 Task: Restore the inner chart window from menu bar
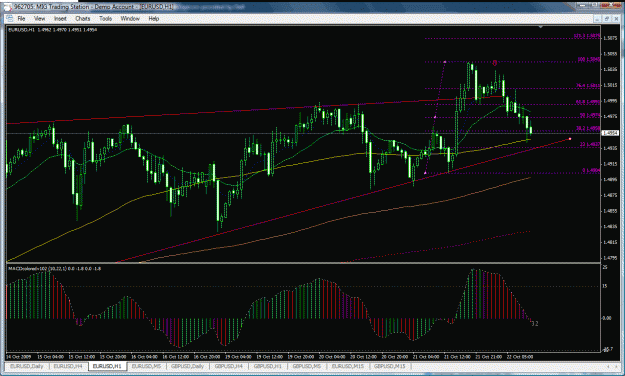(607, 18)
